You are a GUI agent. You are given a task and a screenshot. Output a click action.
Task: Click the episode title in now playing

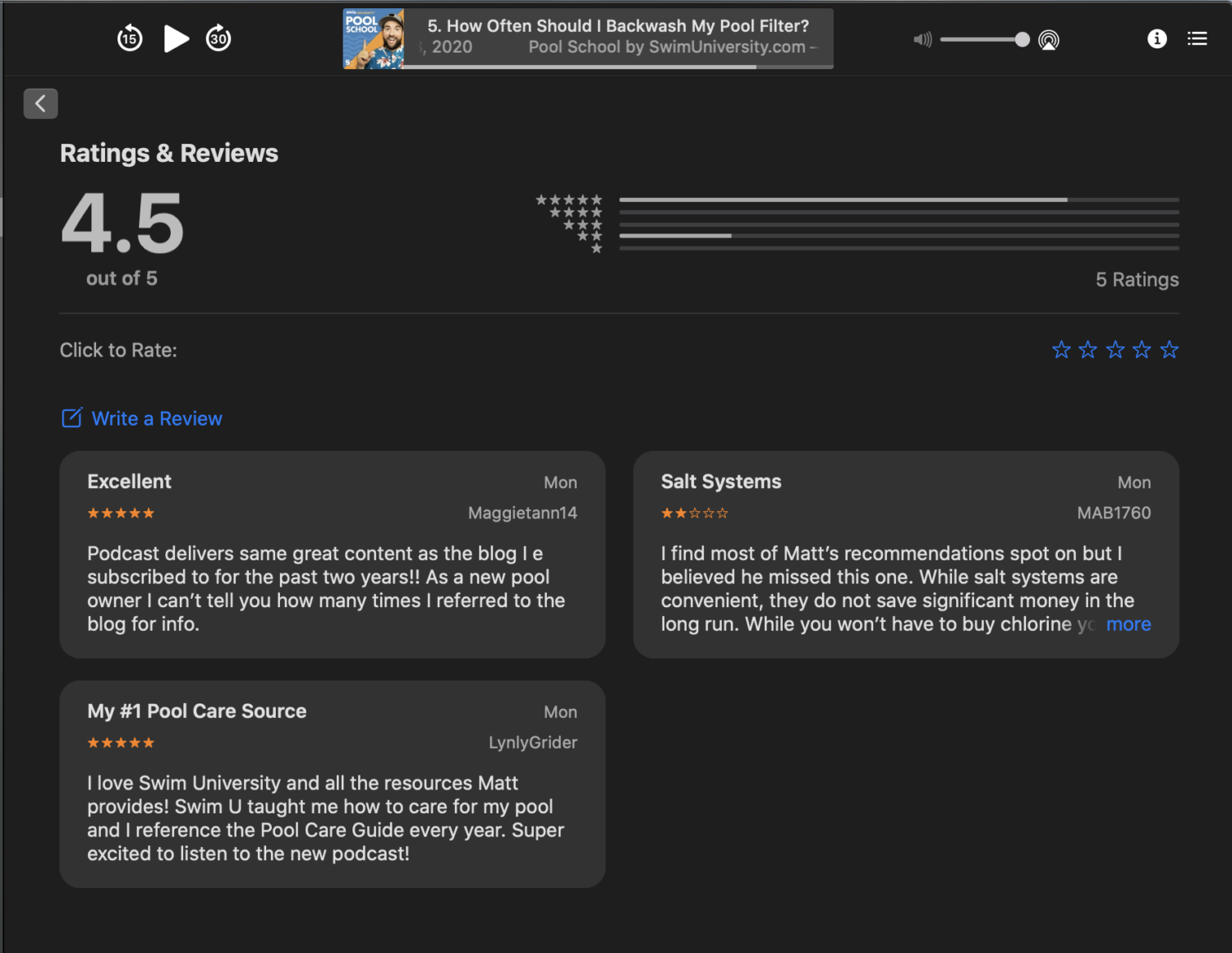pos(618,26)
